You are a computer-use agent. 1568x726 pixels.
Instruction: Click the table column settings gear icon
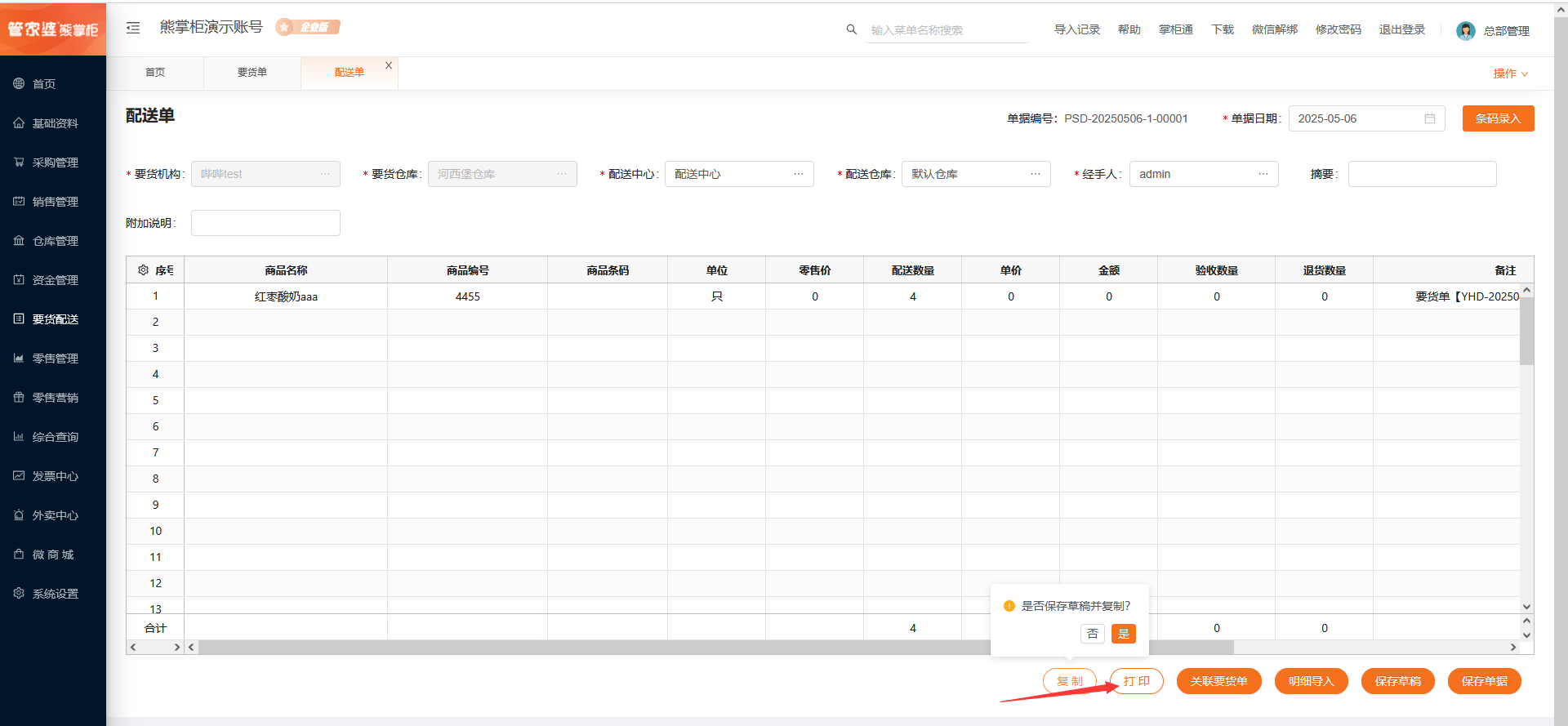pyautogui.click(x=143, y=270)
